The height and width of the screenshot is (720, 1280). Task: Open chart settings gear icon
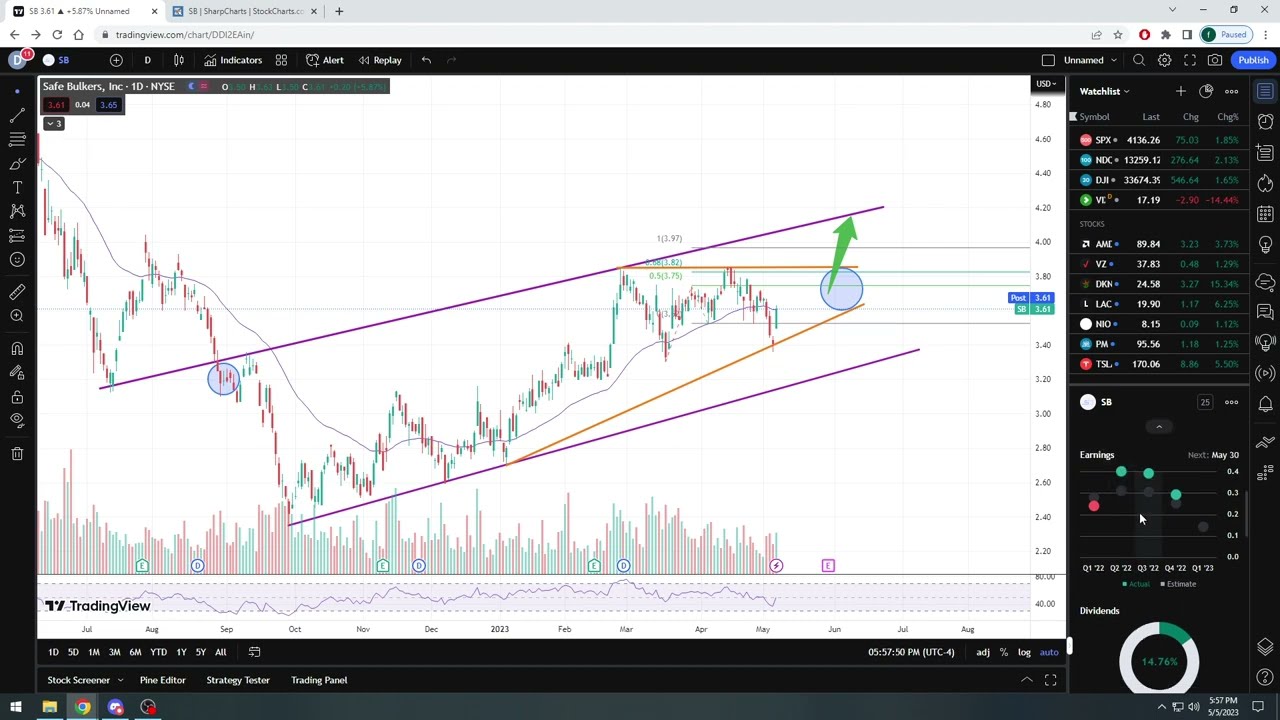click(x=1164, y=60)
